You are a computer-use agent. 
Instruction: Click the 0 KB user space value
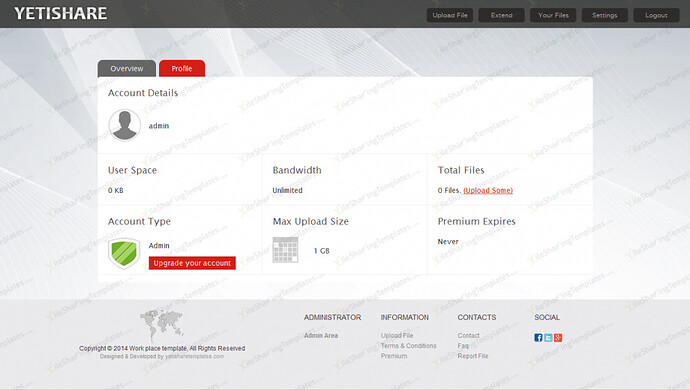[116, 191]
